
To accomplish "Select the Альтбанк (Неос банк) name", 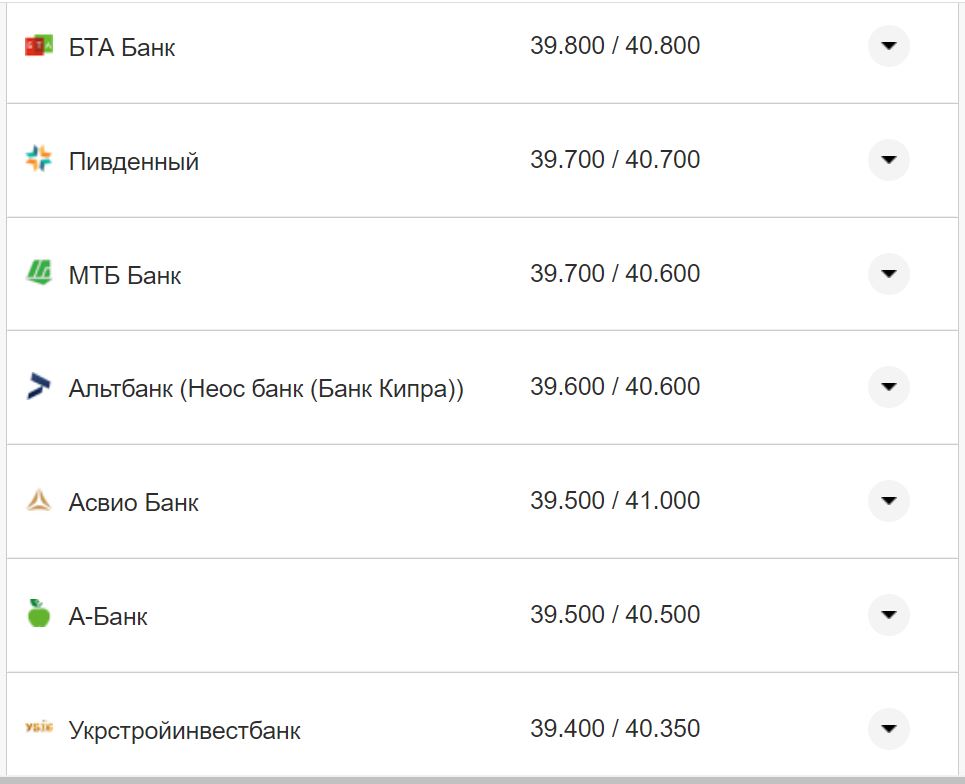I will click(x=266, y=388).
